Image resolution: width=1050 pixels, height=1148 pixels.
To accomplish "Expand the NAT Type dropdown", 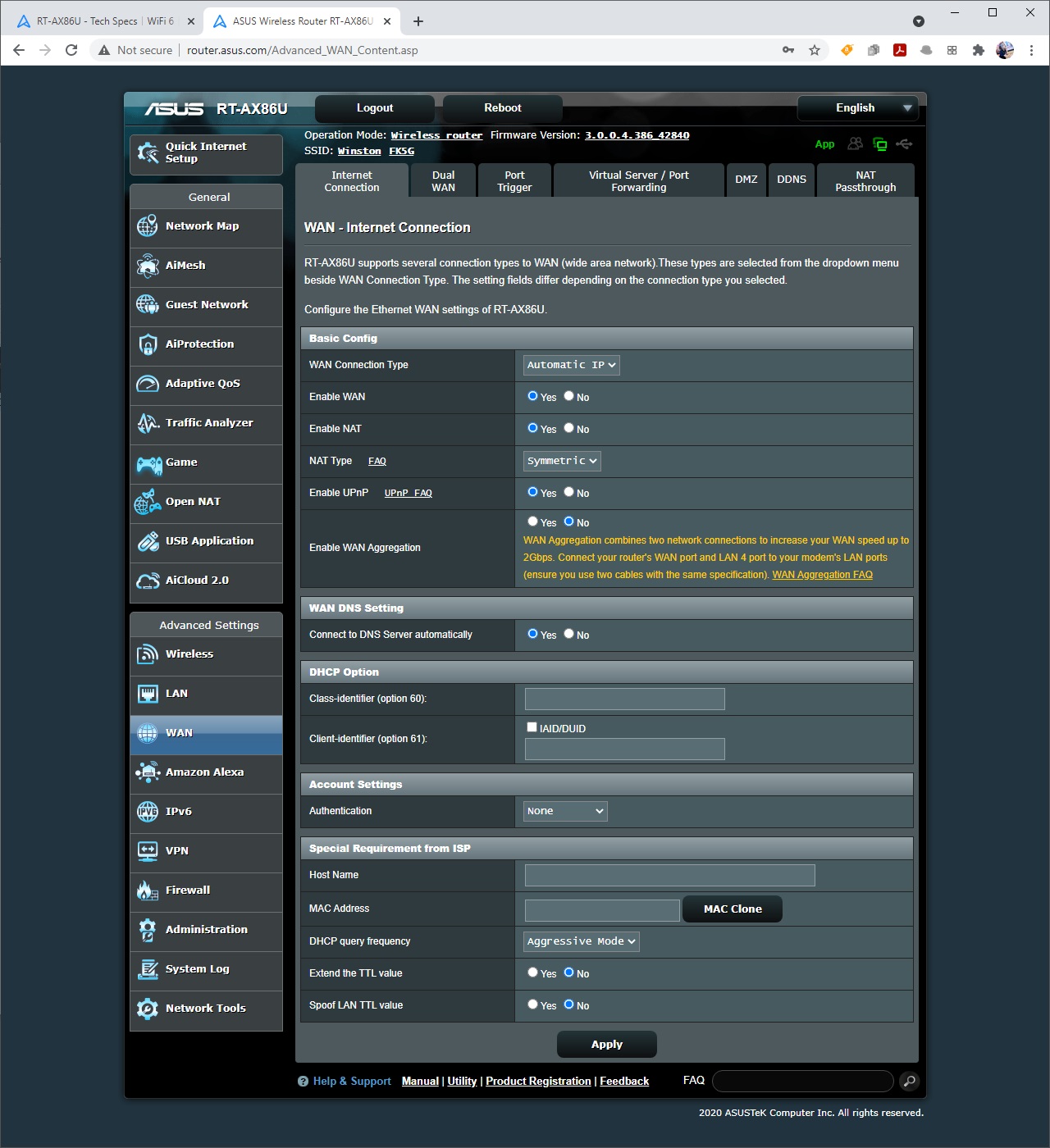I will [562, 461].
